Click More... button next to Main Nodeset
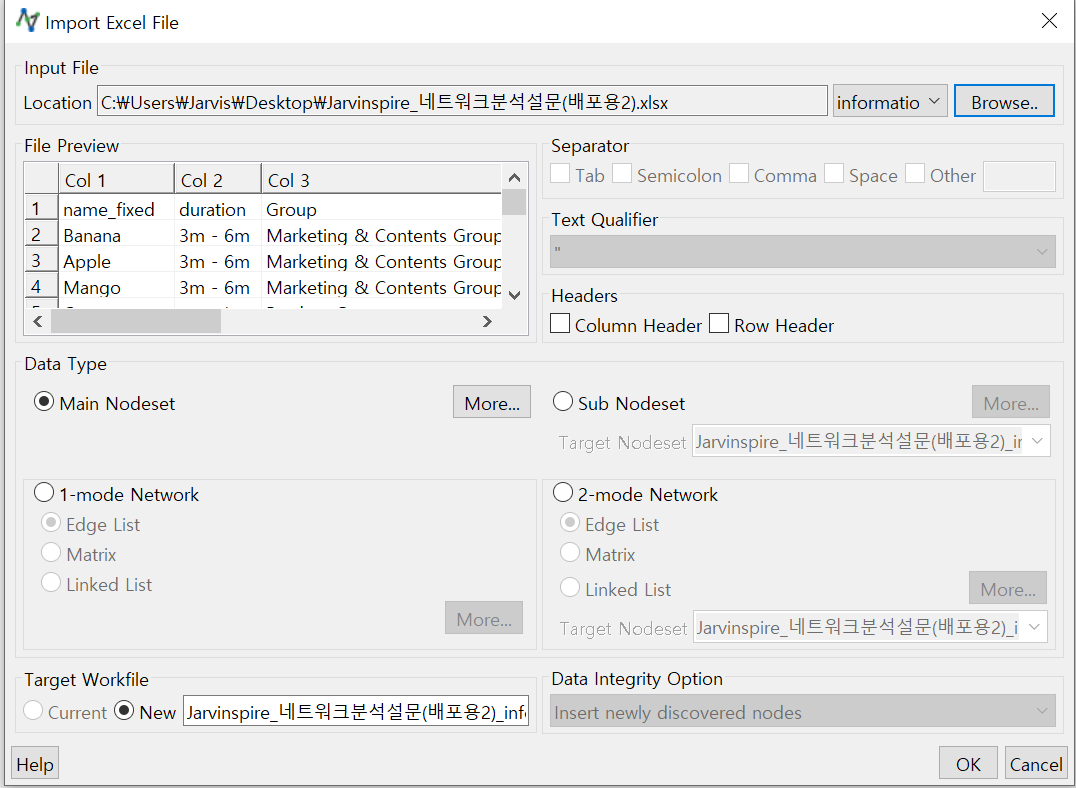The image size is (1076, 788). [x=492, y=402]
